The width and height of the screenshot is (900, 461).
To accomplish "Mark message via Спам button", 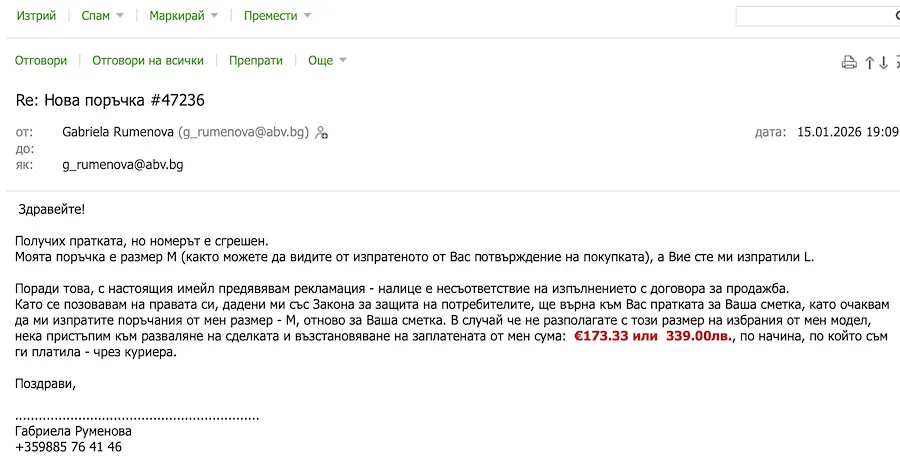I will tap(97, 16).
